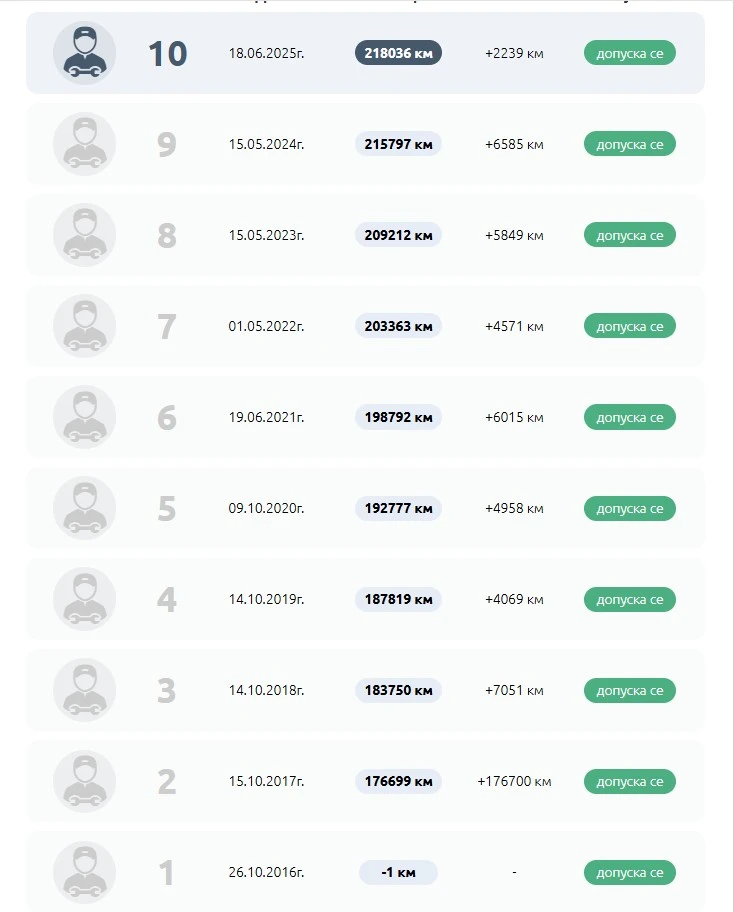Click 'допуска се' status for 19.06.2021
The width and height of the screenshot is (734, 912).
(x=629, y=417)
